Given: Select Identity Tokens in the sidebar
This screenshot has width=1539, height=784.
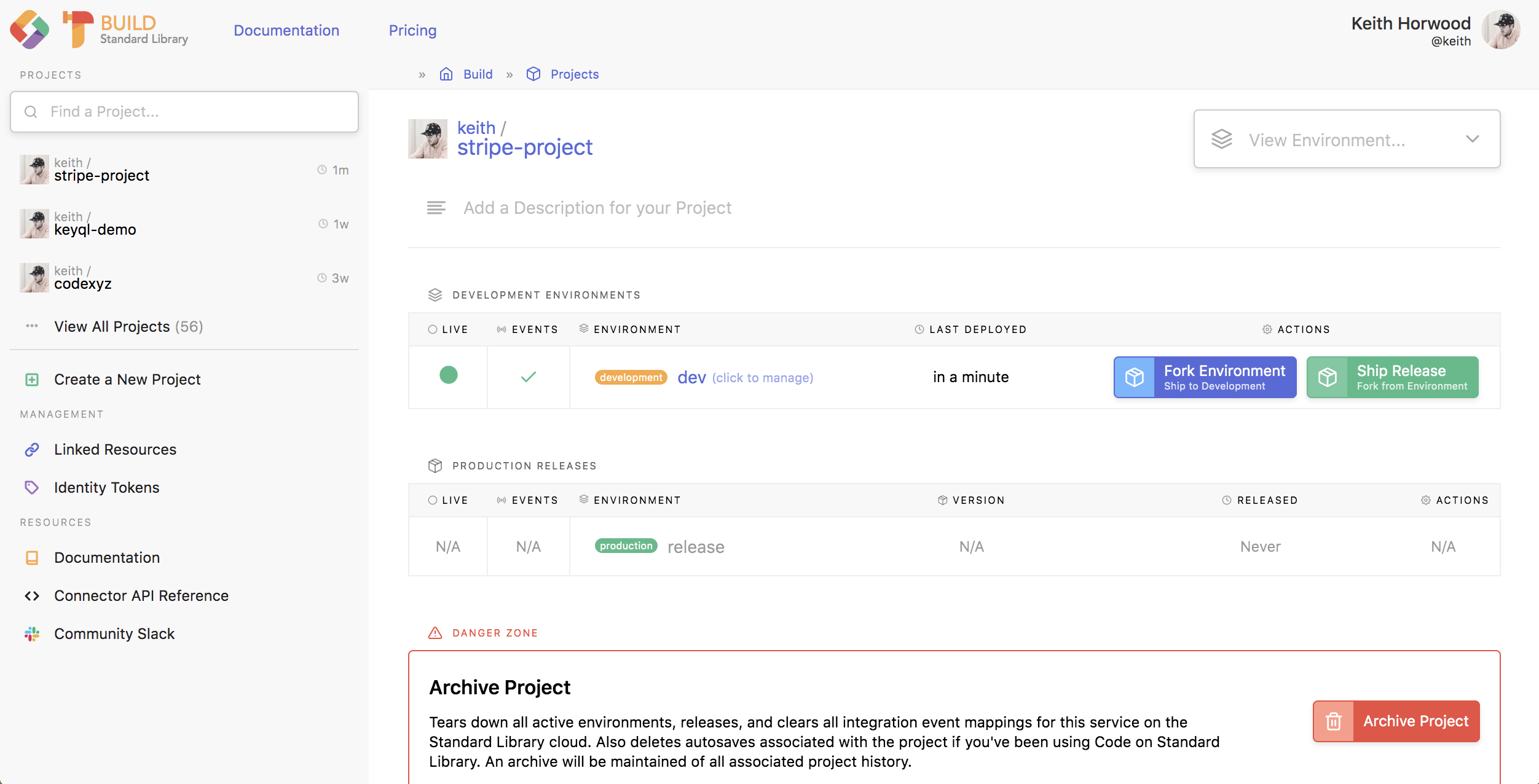Looking at the screenshot, I should pos(106,487).
